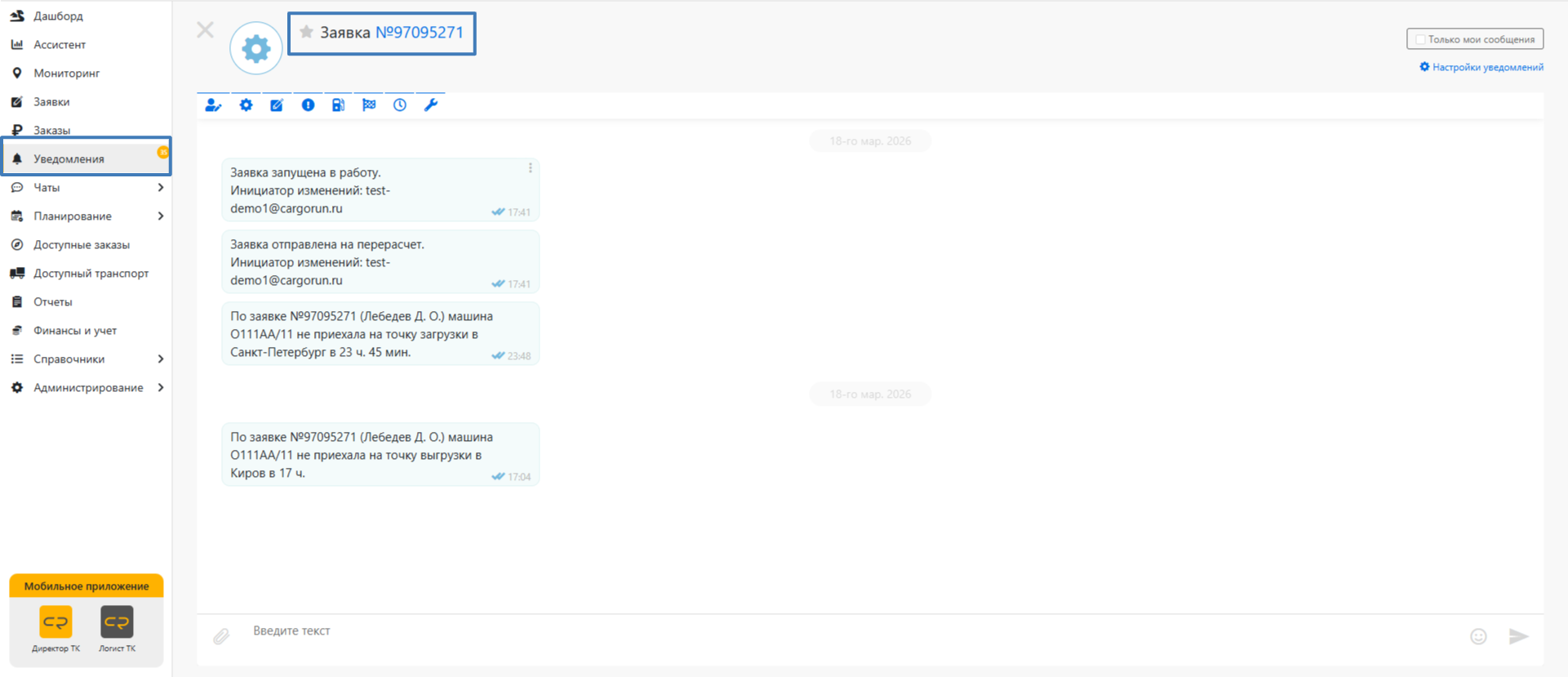Open the emoji picker smiley
Viewport: 1568px width, 677px height.
[x=1478, y=636]
